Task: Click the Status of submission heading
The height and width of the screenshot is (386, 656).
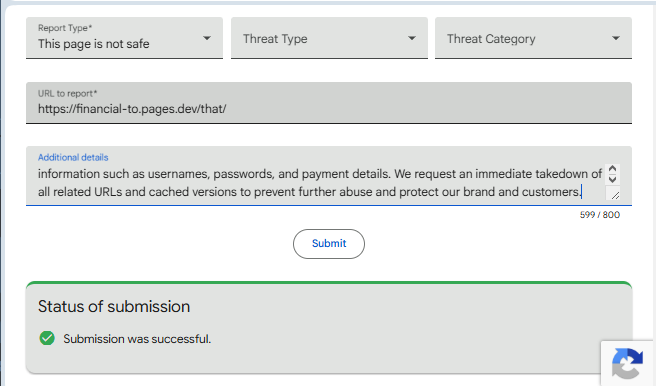Action: tap(114, 307)
